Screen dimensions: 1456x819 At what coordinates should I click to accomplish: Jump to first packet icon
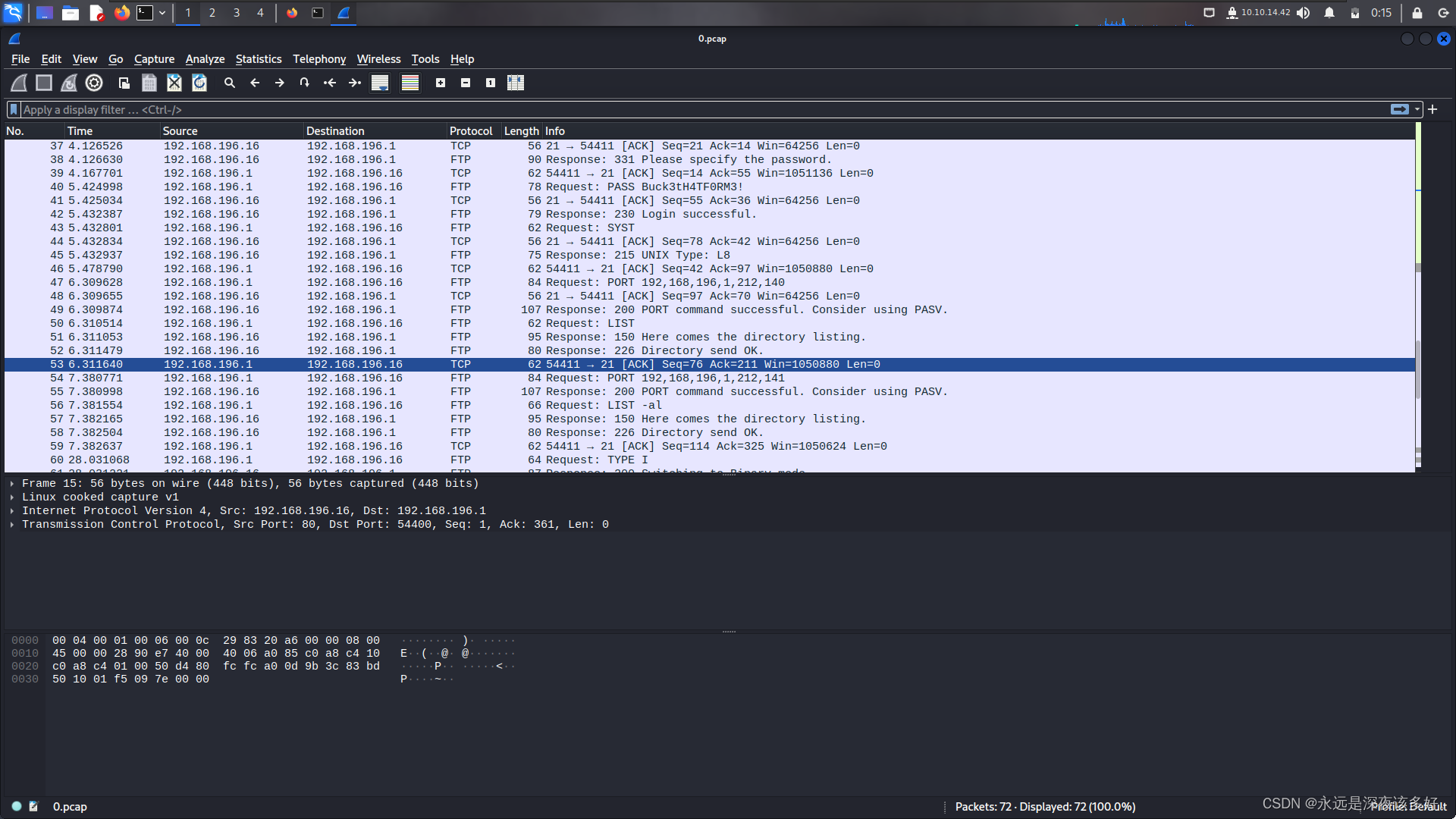pos(329,83)
